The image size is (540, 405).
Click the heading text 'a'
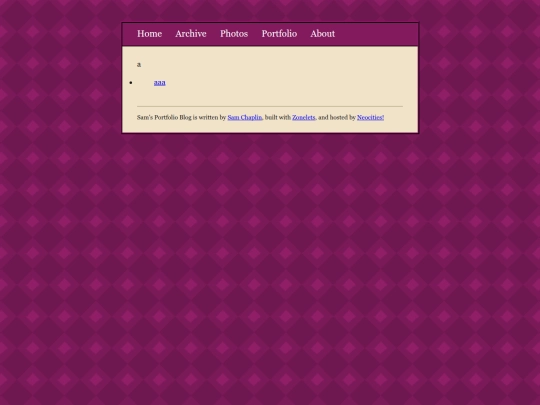139,64
